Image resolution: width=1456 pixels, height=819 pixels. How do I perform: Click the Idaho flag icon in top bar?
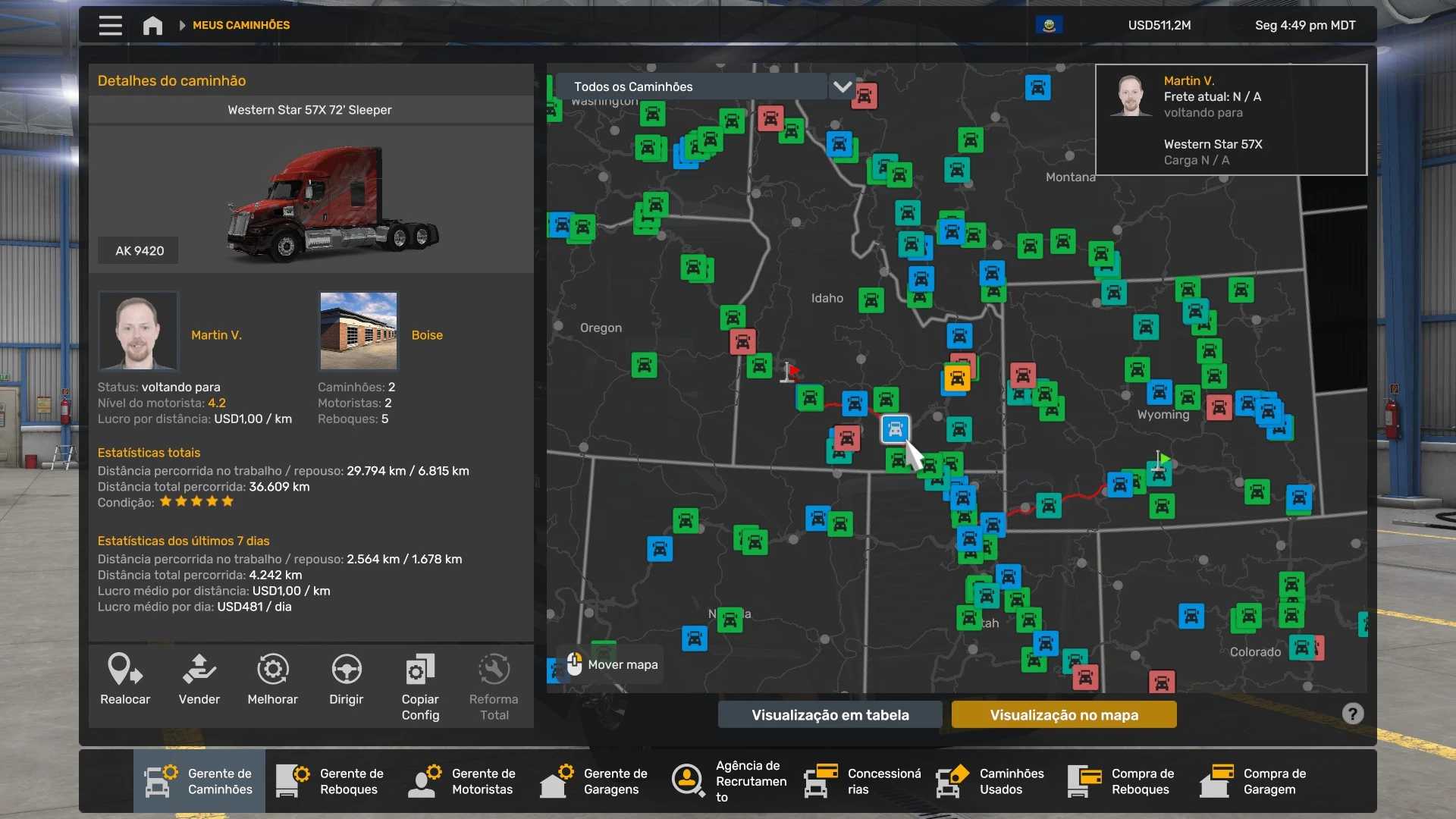pyautogui.click(x=1049, y=25)
